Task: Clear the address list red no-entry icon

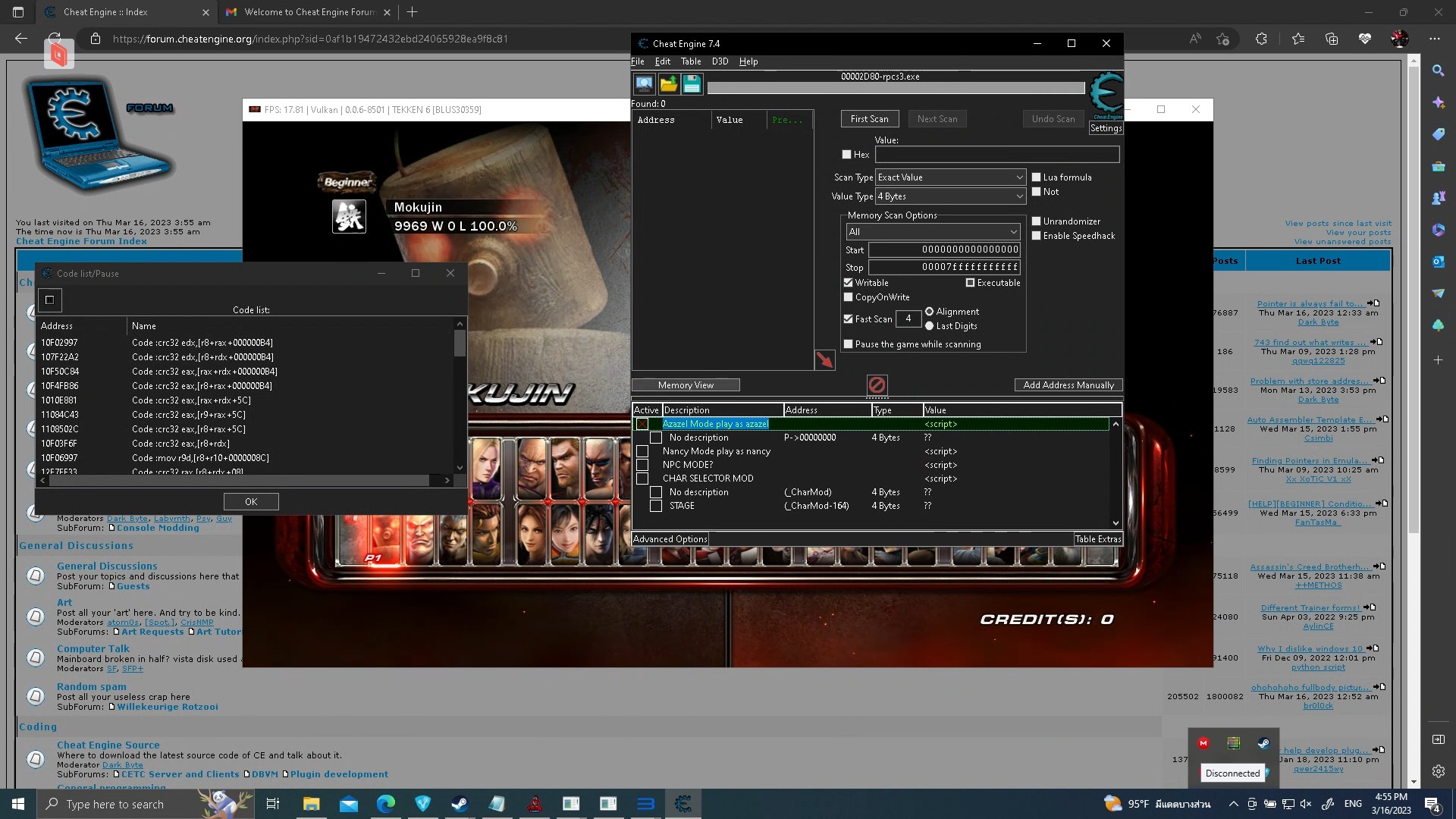Action: [877, 384]
